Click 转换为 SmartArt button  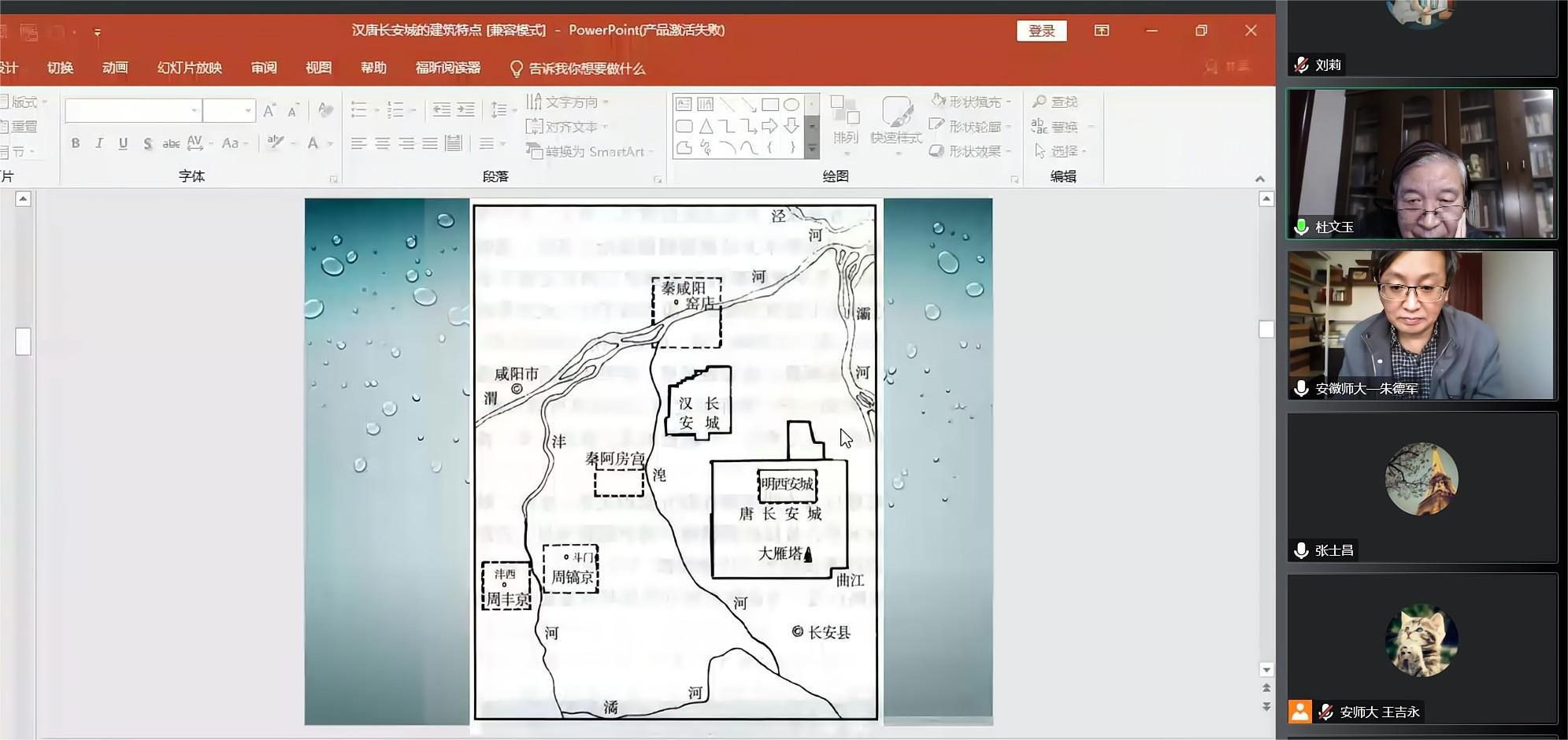pyautogui.click(x=589, y=152)
